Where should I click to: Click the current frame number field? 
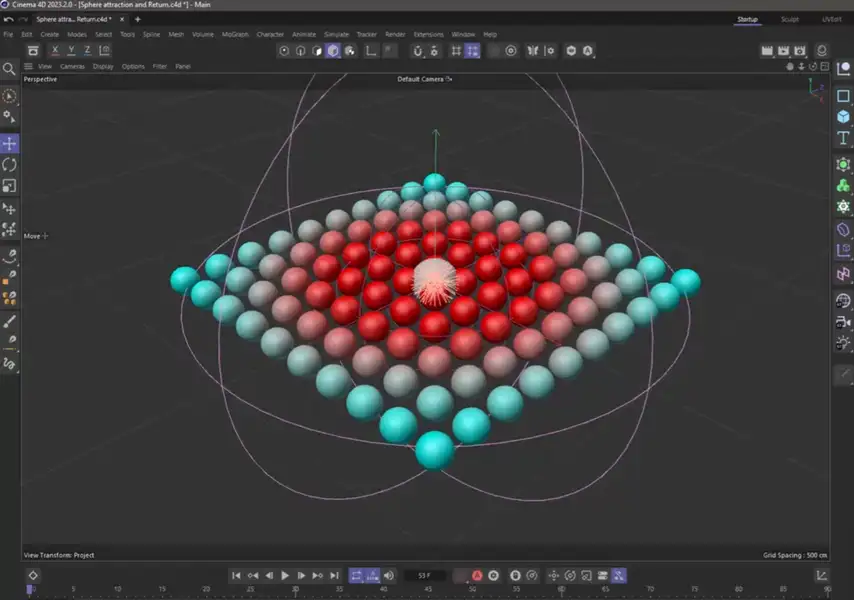[x=425, y=576]
